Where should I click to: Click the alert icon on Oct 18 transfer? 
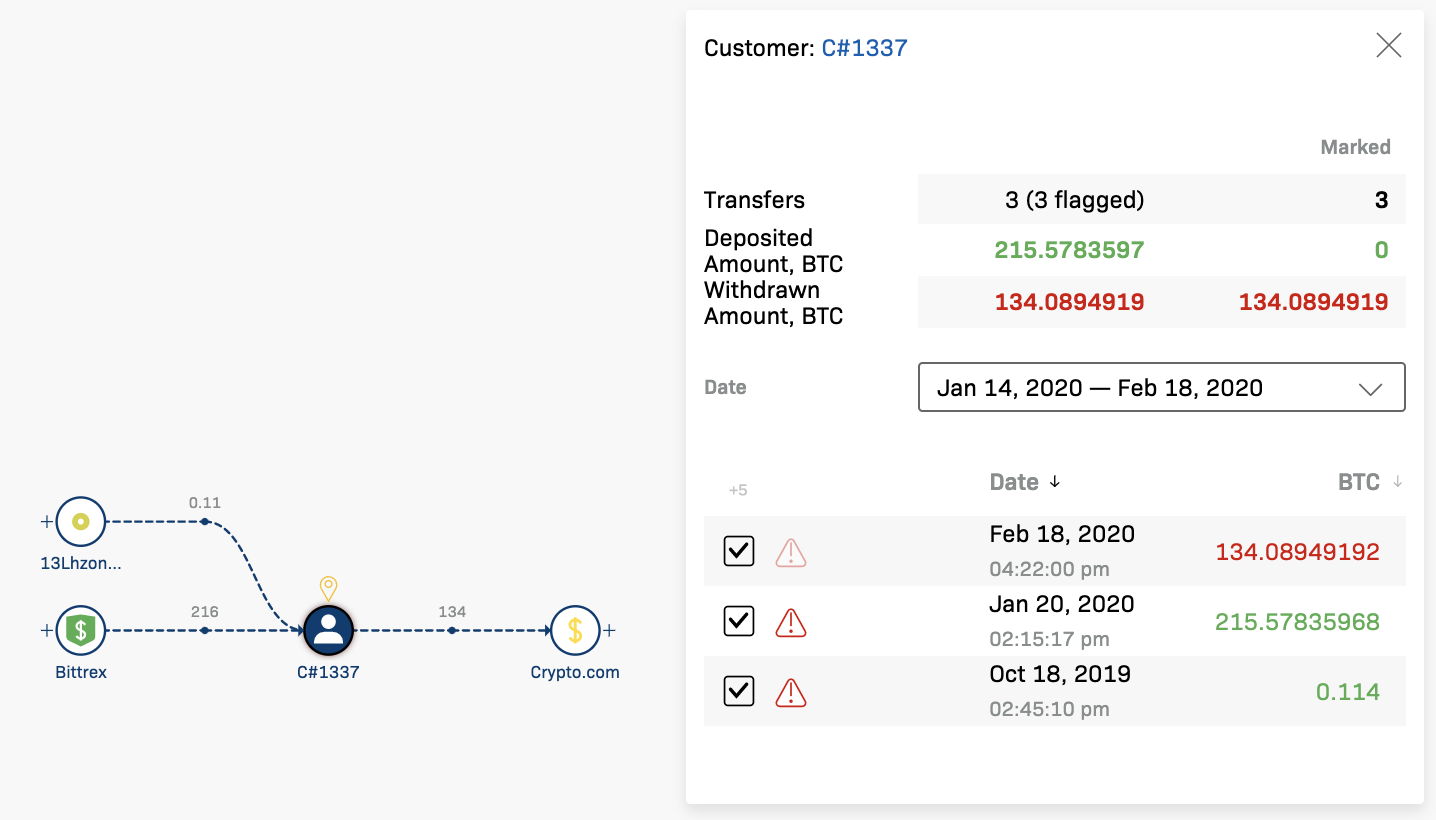click(791, 690)
